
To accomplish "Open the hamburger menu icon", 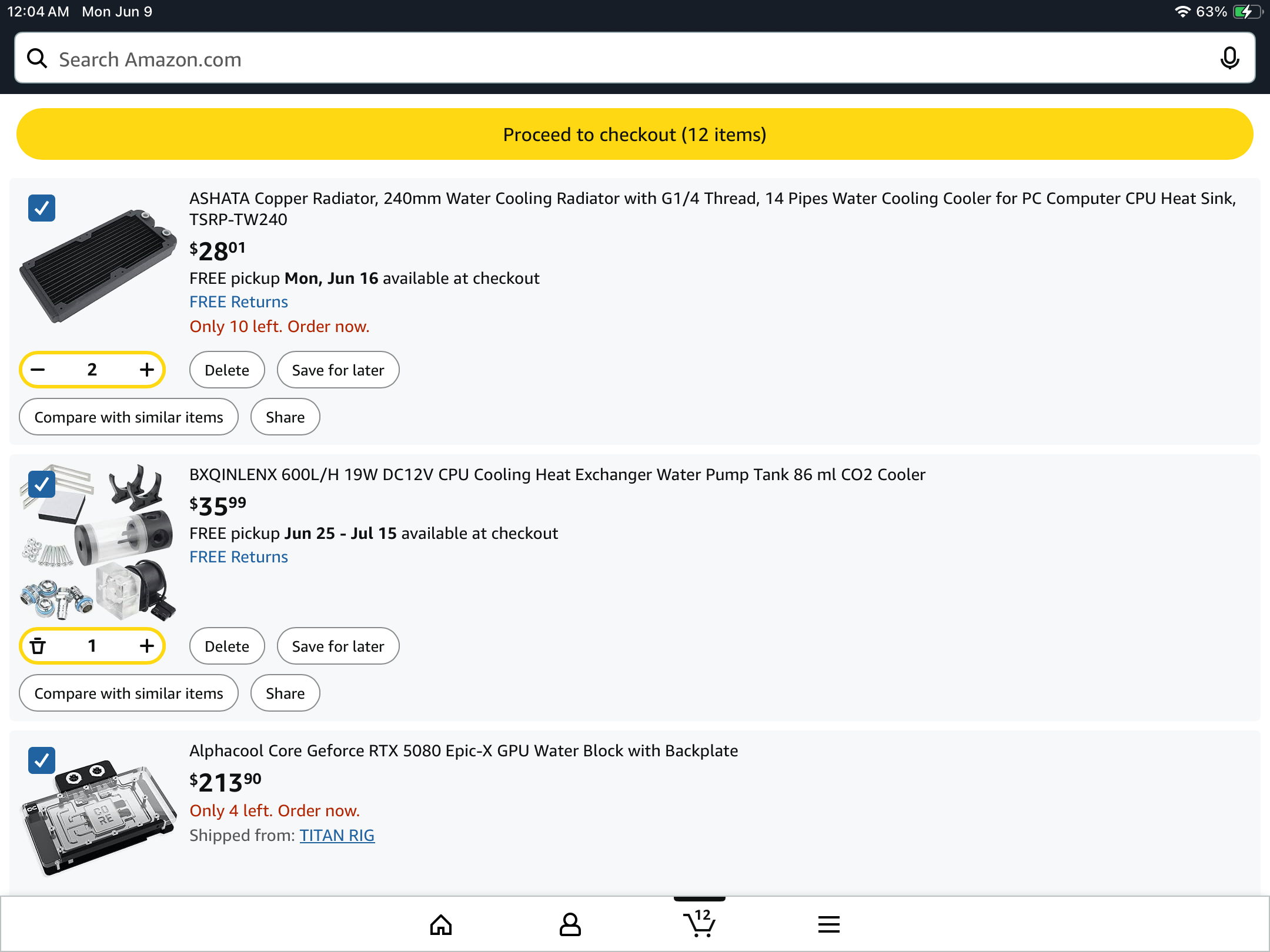I will [828, 925].
